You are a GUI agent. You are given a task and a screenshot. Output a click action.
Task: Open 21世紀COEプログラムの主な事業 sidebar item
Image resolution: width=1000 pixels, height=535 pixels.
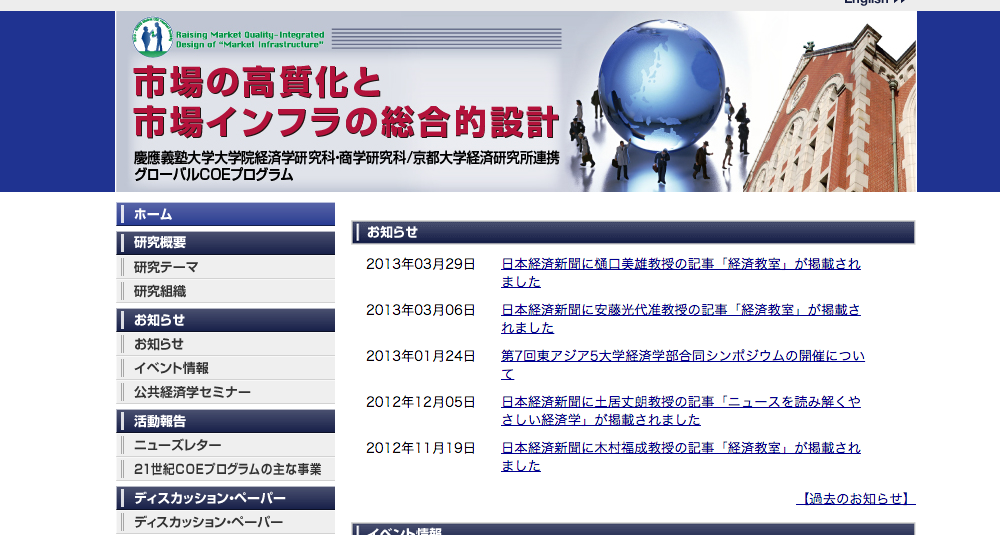(226, 470)
